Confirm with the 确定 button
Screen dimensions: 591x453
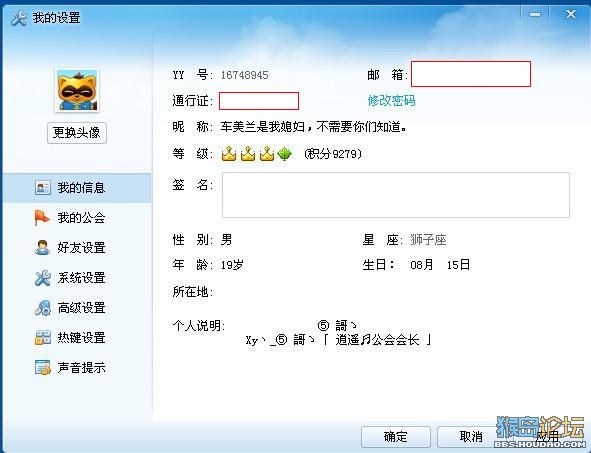[396, 437]
